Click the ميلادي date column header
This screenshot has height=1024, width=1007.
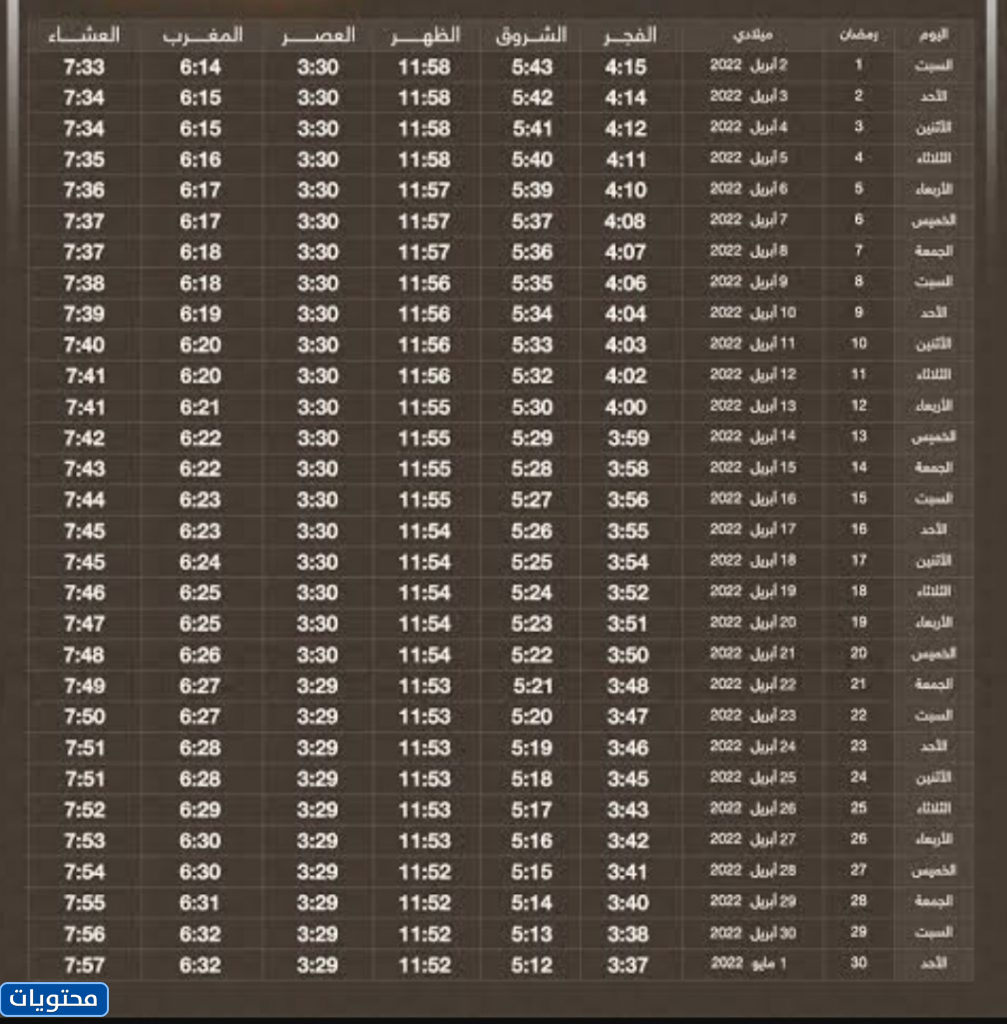pos(752,35)
